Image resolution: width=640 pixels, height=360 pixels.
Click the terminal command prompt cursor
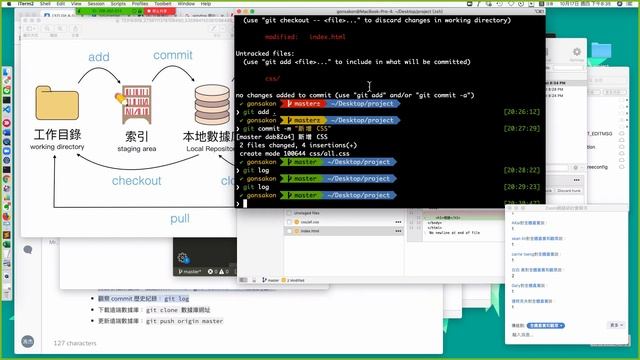click(x=245, y=204)
